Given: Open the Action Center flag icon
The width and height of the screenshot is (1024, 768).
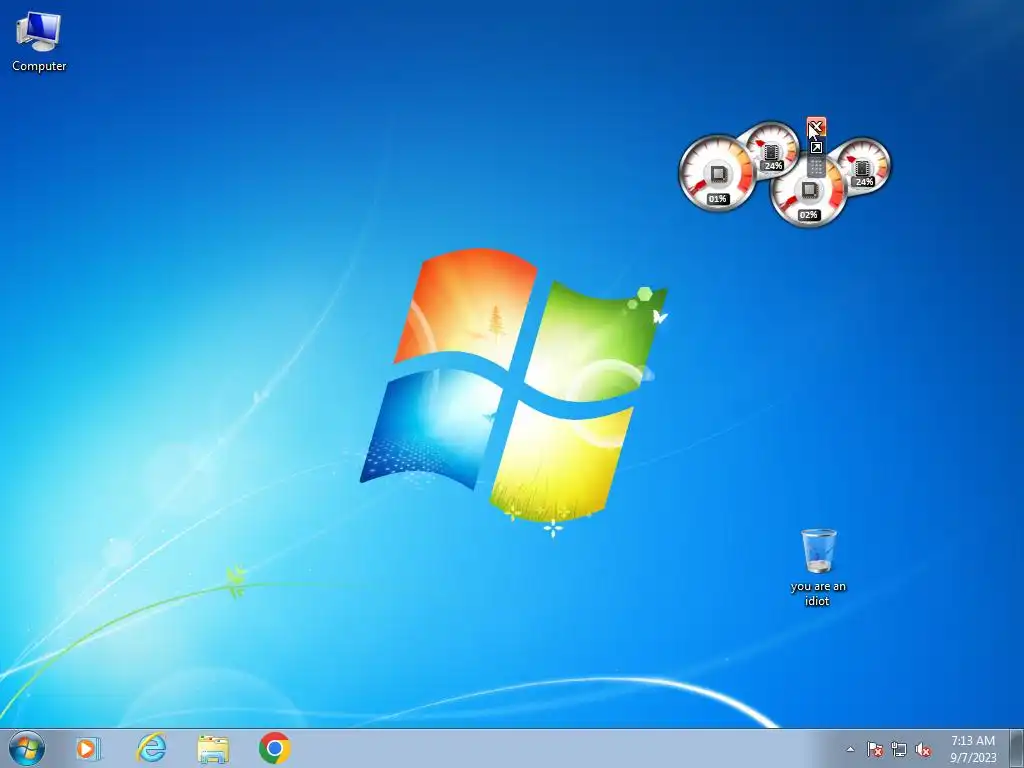Looking at the screenshot, I should pos(874,749).
